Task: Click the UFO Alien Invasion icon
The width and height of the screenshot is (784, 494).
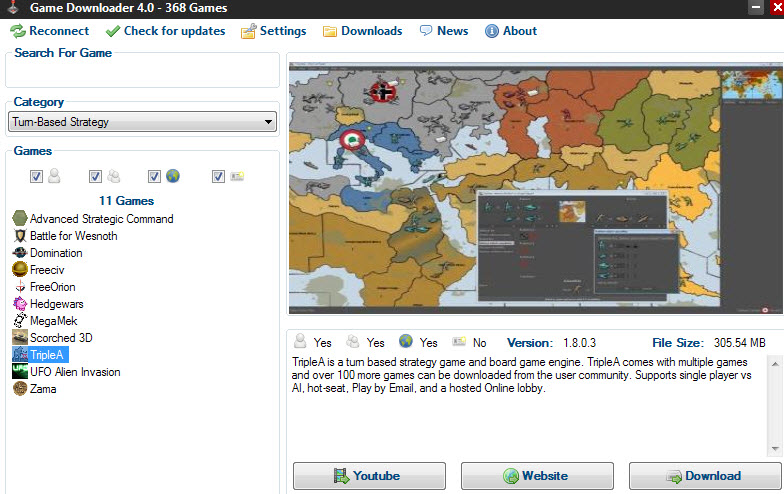Action: (x=20, y=372)
